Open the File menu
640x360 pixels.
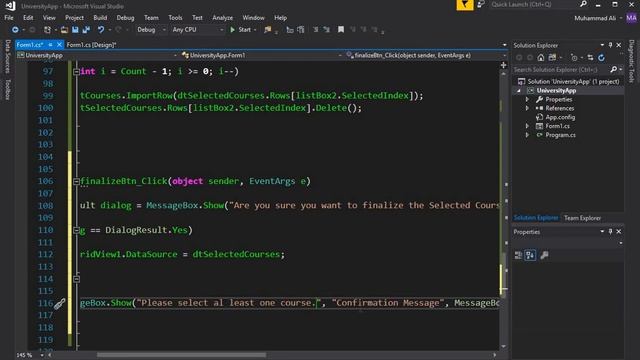coord(9,18)
